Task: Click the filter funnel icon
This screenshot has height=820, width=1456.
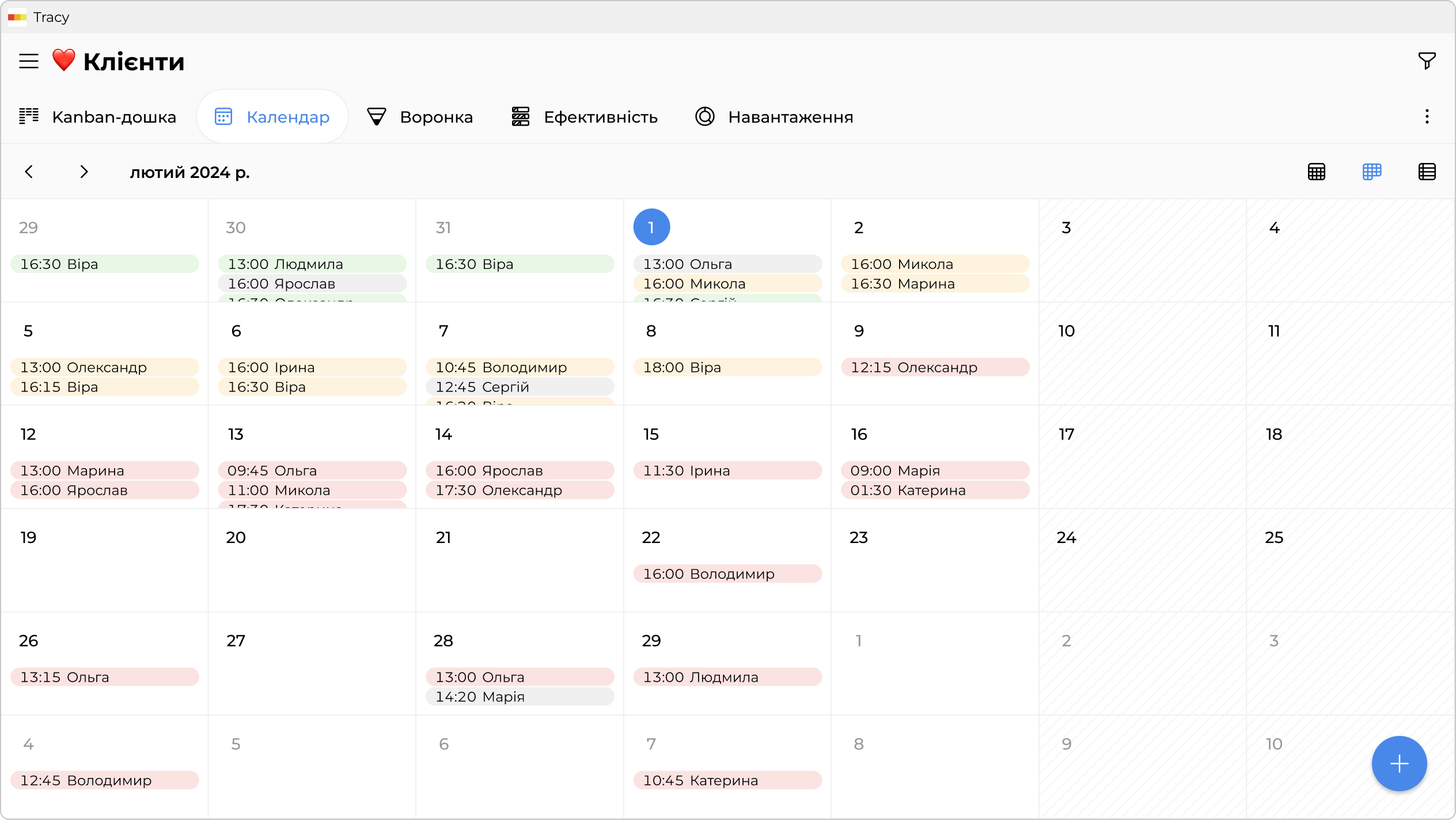Action: click(1427, 60)
